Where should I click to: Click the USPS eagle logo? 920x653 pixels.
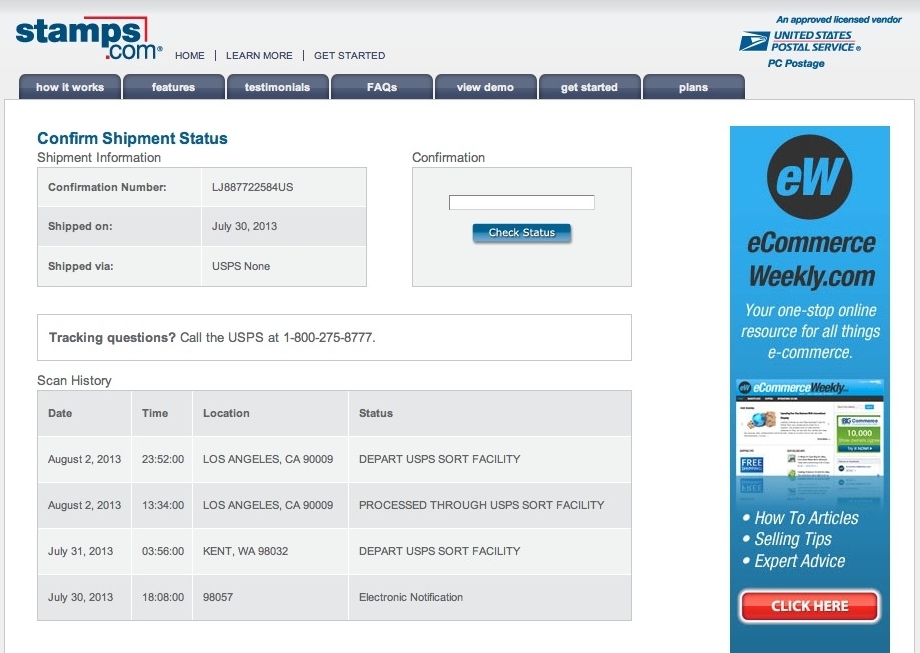[754, 42]
